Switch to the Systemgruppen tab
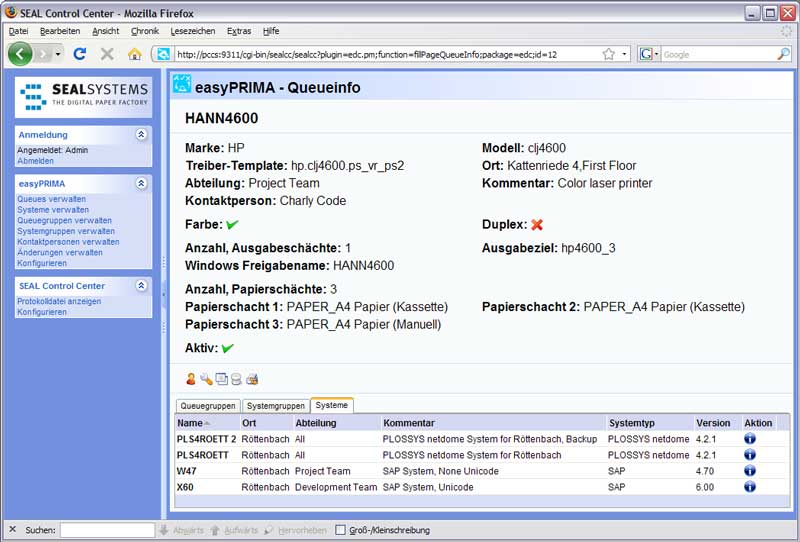The height and width of the screenshot is (542, 800). [x=275, y=405]
